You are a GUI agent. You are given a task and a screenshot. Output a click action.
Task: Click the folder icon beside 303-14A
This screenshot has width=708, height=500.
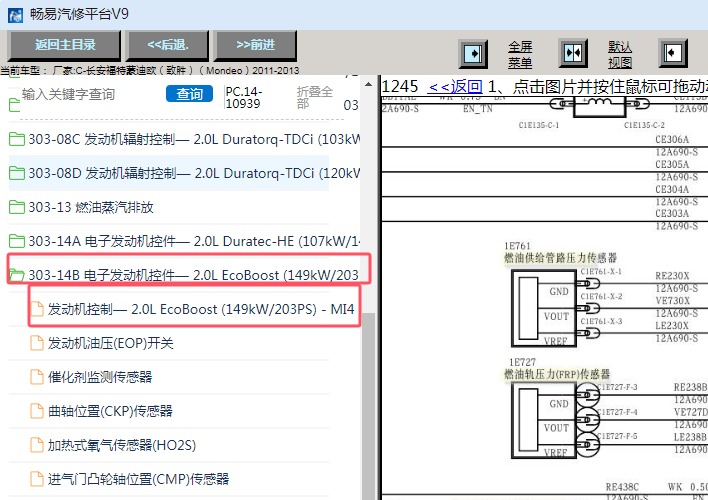click(x=17, y=241)
